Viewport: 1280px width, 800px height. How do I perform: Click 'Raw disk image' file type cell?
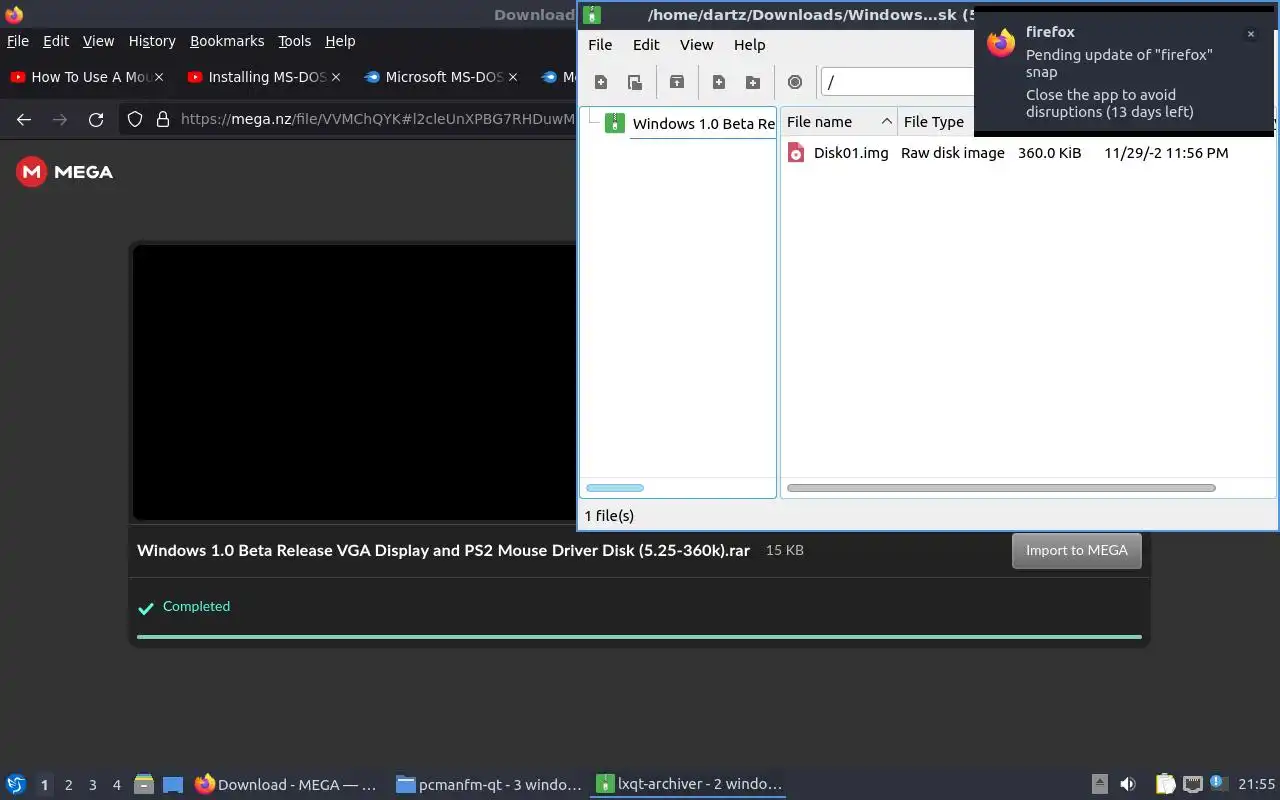(x=952, y=153)
